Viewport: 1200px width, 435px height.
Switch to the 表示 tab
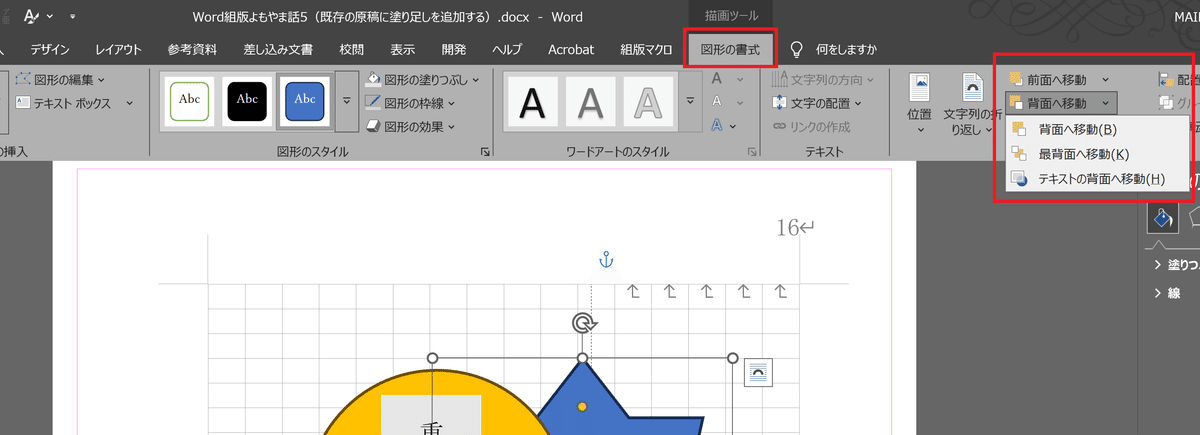pos(403,49)
